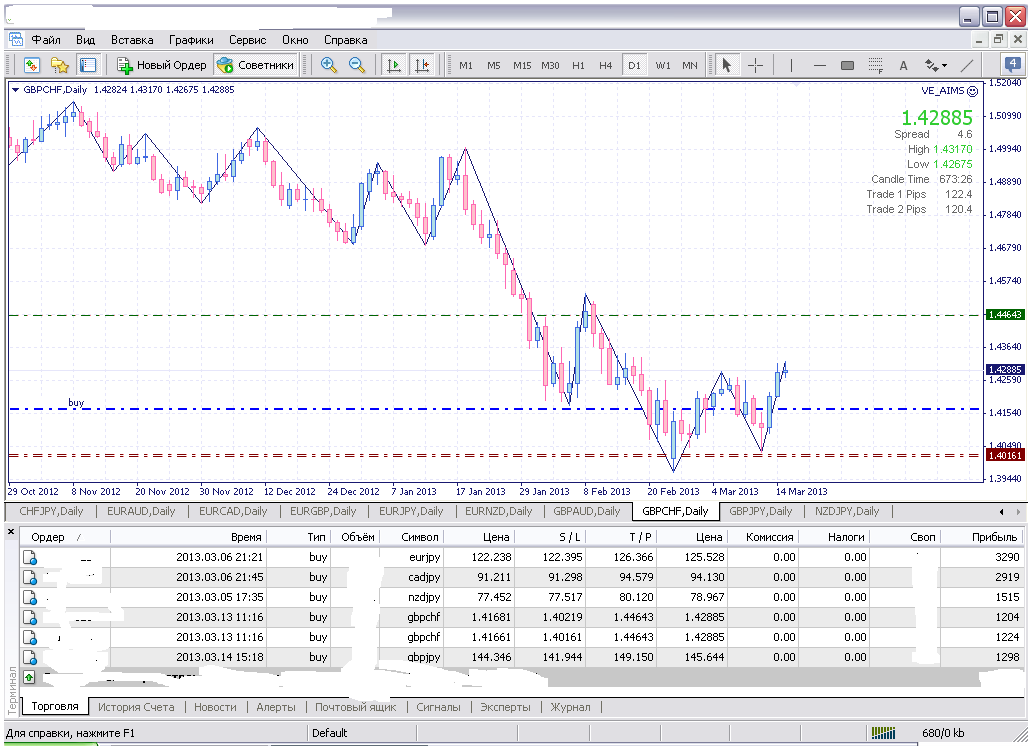Select the M5 timeframe
The width and height of the screenshot is (1032, 746).
click(494, 65)
